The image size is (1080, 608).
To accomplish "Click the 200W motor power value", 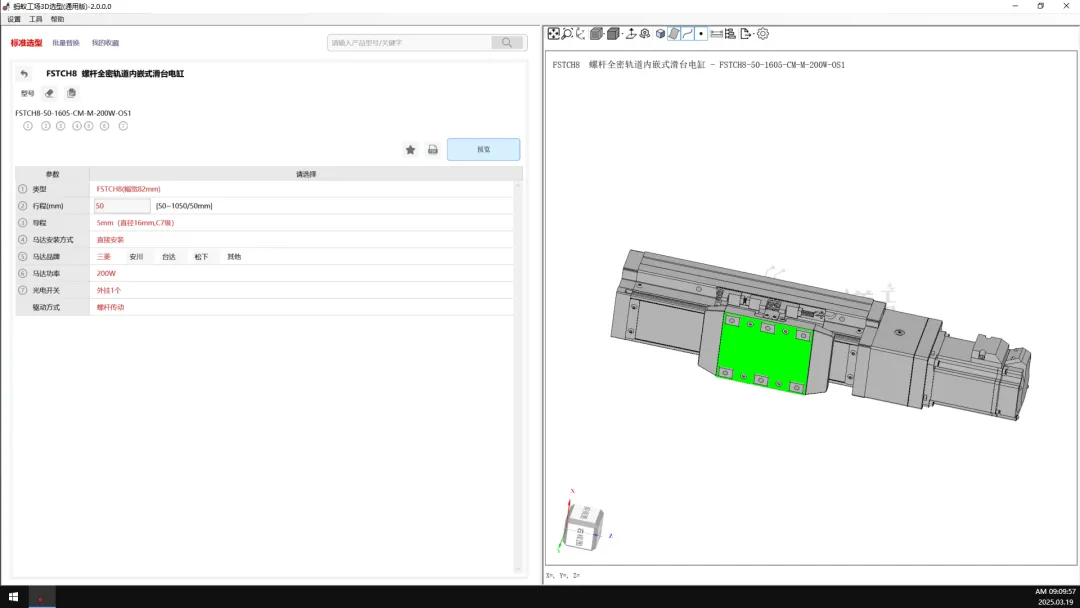I will point(106,273).
